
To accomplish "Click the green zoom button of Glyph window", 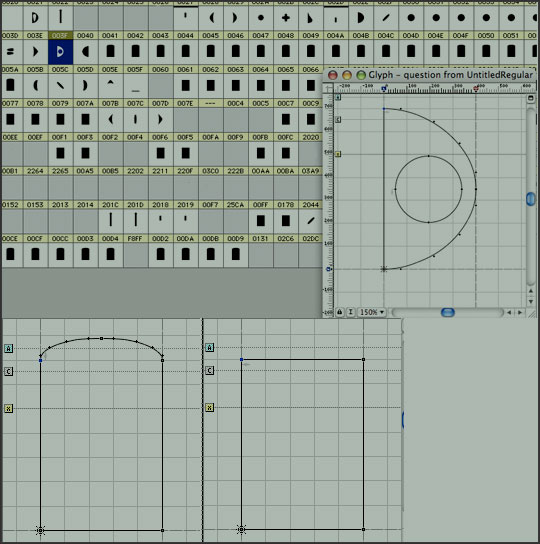I will 361,75.
